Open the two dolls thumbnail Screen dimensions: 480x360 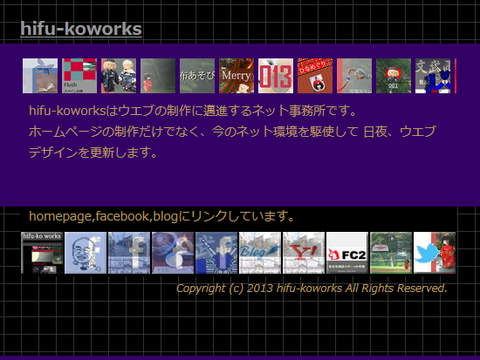[119, 76]
